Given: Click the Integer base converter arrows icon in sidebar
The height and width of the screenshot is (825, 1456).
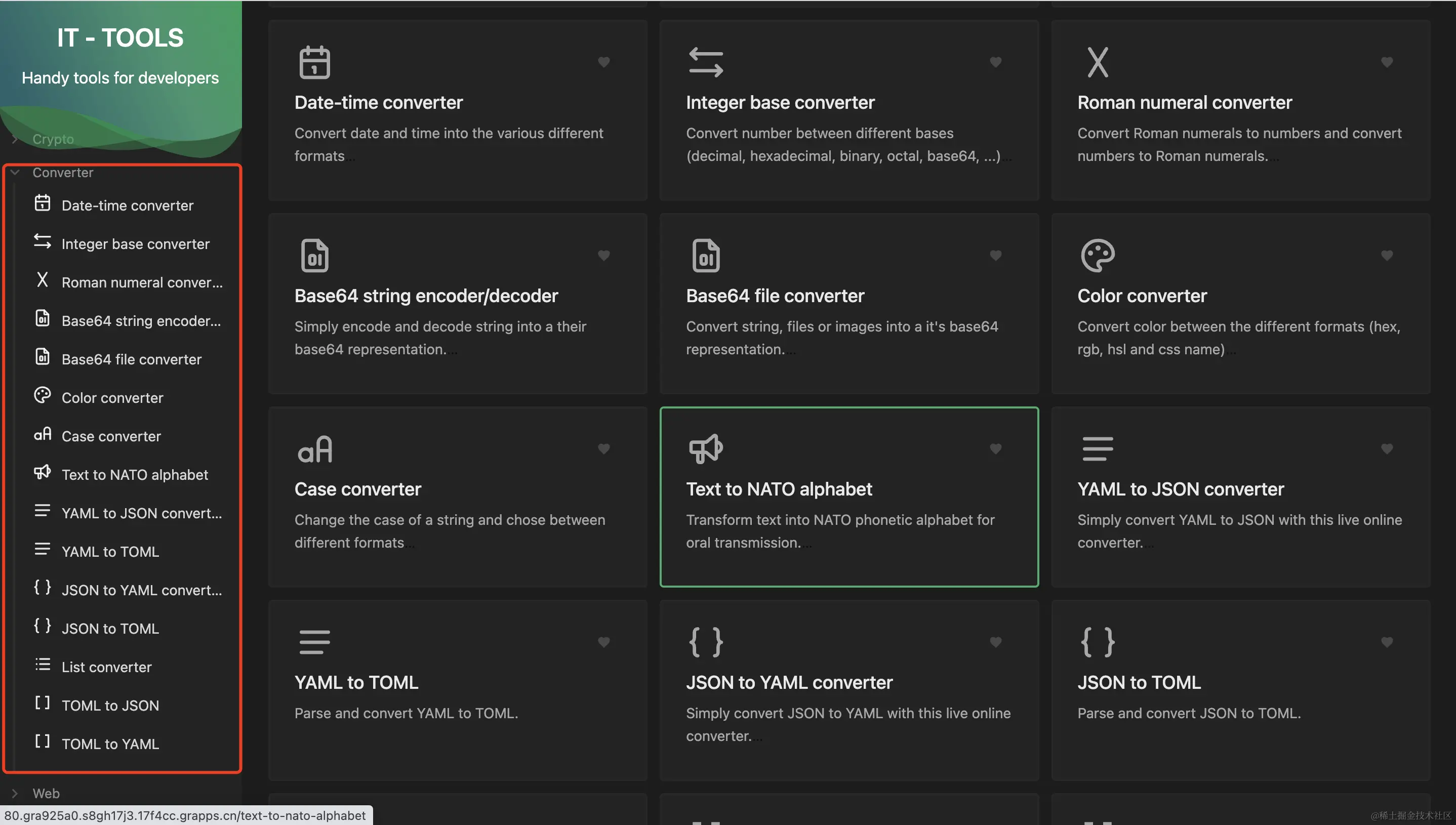Looking at the screenshot, I should tap(42, 242).
